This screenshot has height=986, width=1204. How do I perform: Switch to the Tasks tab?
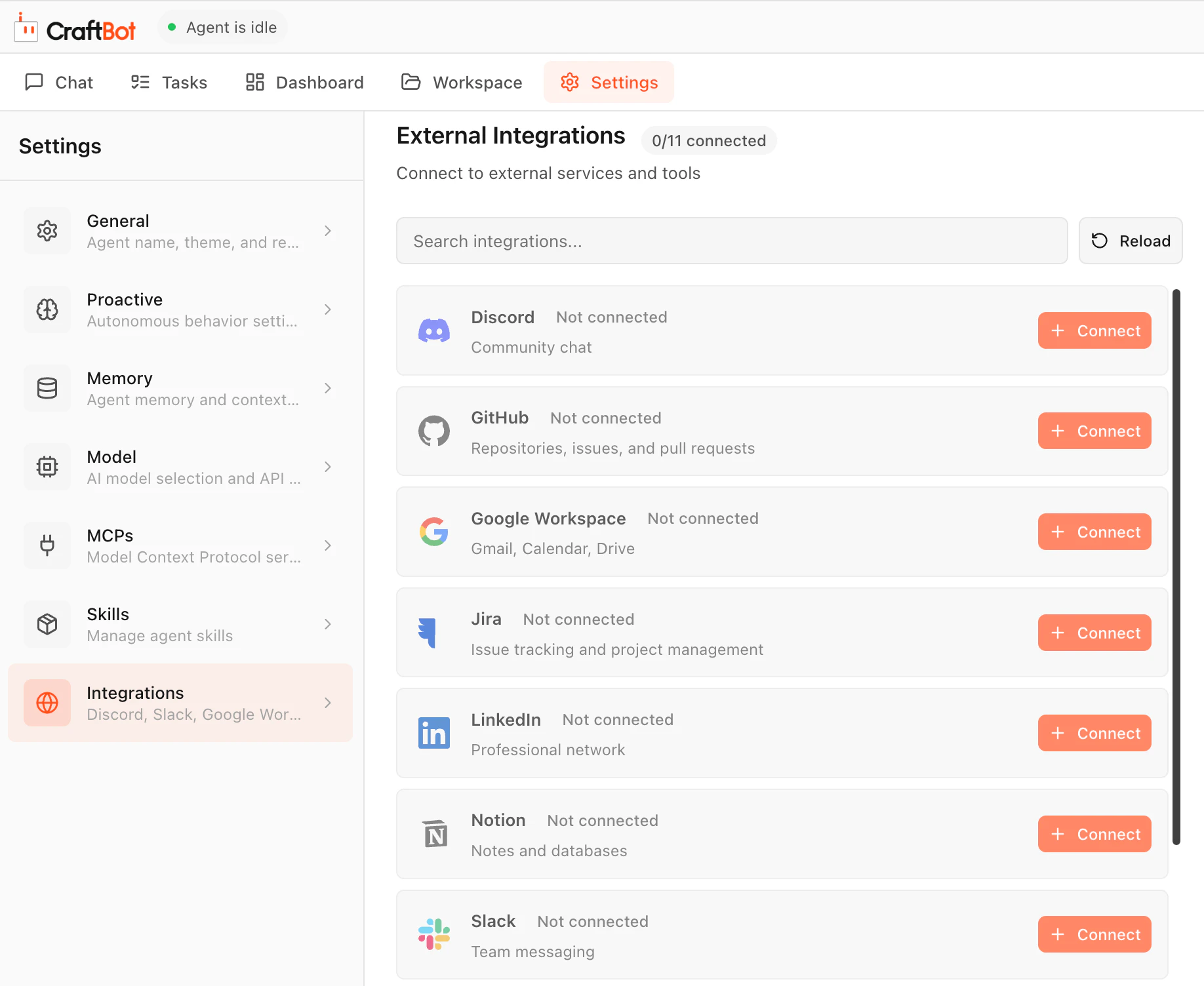click(x=169, y=82)
